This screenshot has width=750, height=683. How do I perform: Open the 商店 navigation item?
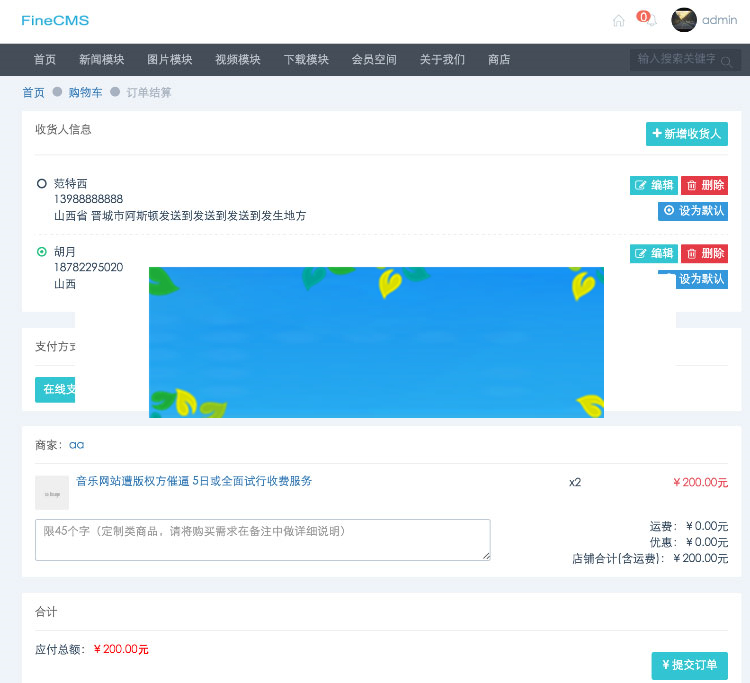(498, 60)
